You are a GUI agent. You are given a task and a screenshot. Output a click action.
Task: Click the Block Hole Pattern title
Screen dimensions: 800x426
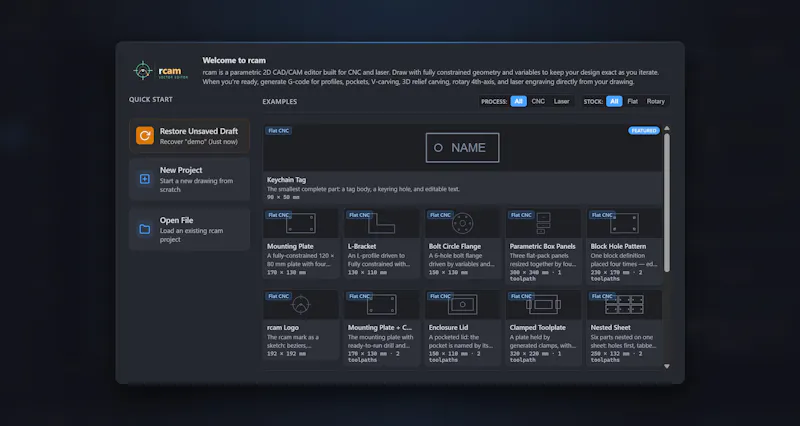[618, 246]
